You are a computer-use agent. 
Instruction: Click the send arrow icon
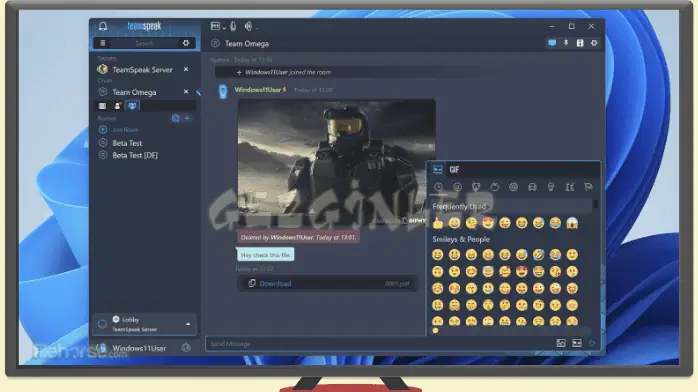coord(592,343)
